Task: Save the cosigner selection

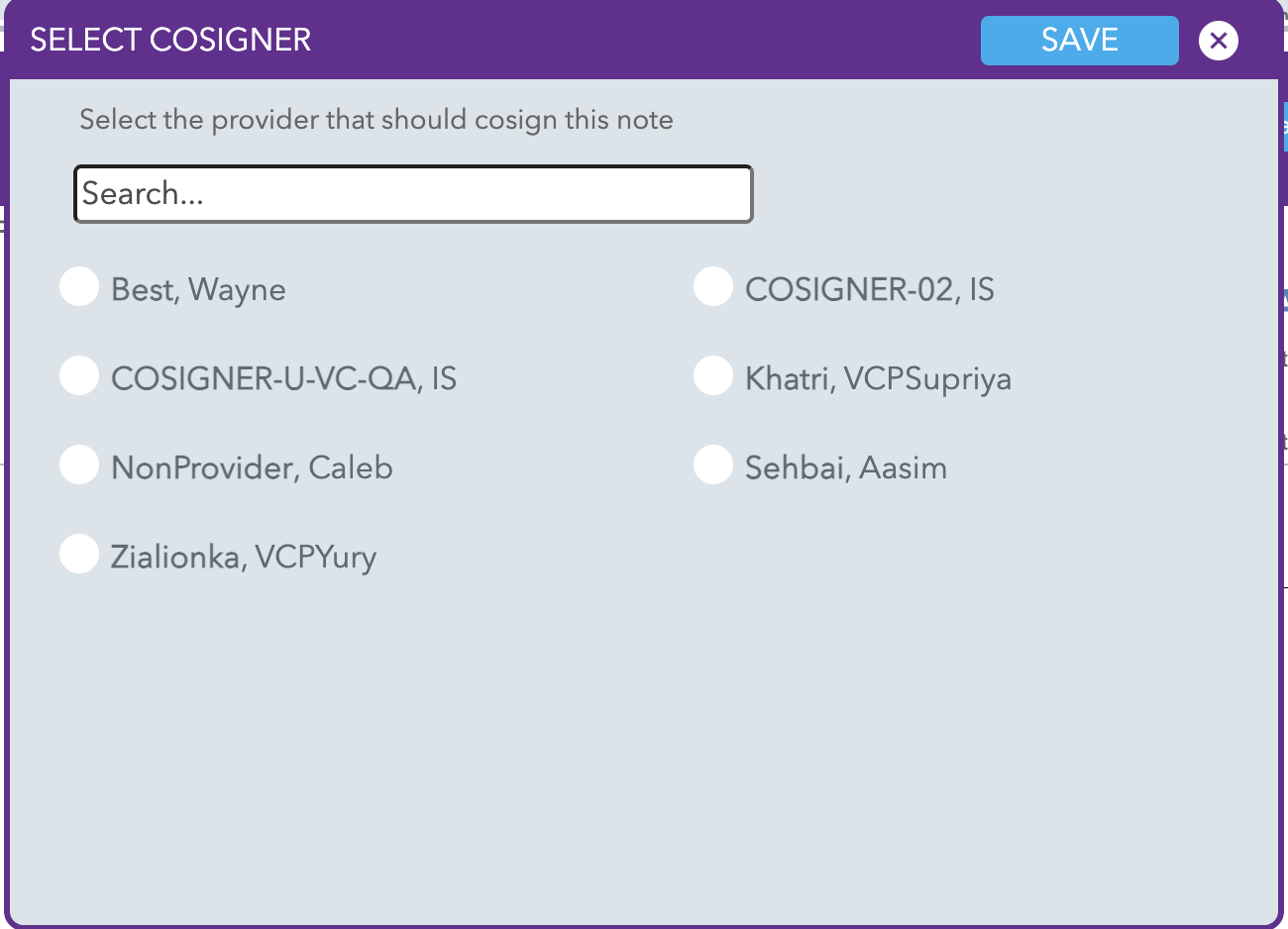Action: [1079, 41]
